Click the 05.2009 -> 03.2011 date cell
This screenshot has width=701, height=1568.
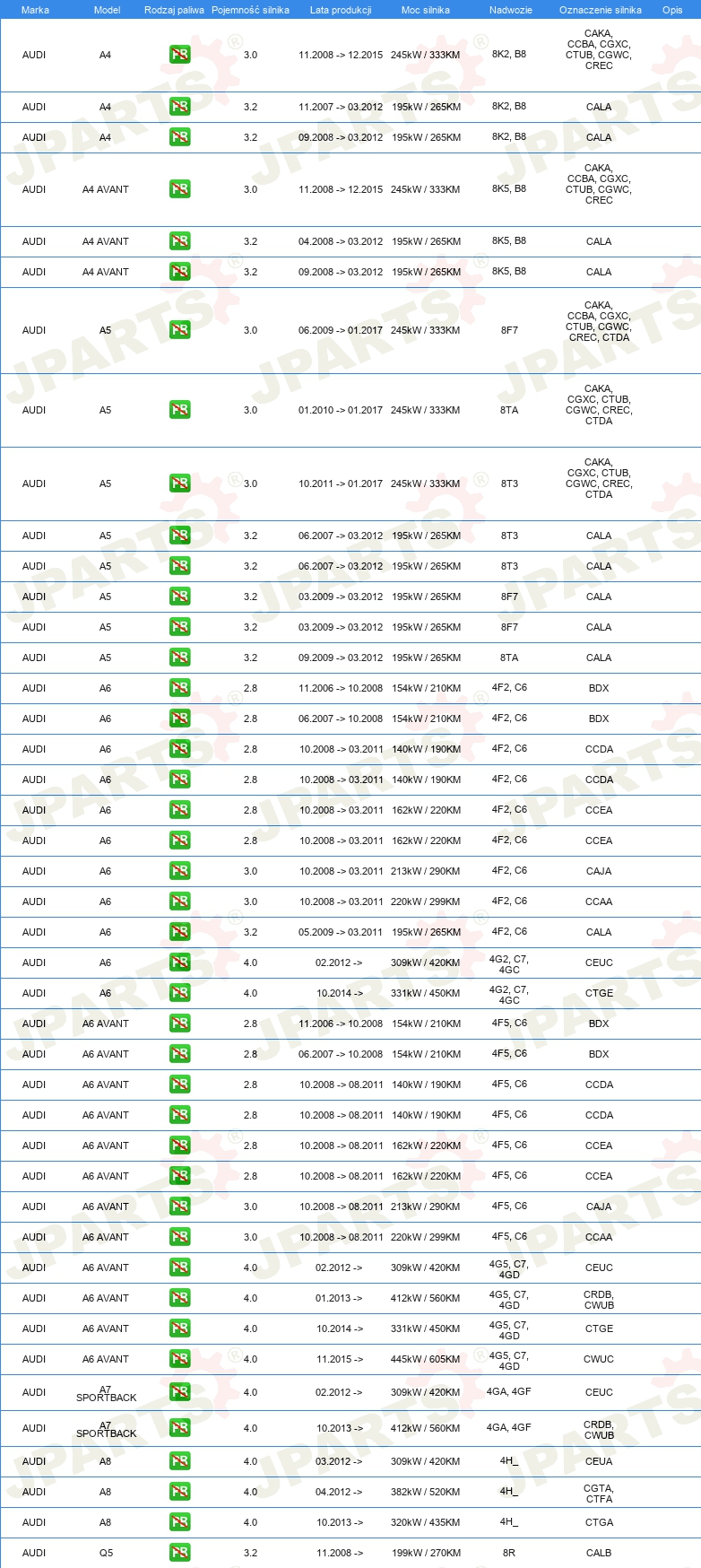[x=341, y=932]
